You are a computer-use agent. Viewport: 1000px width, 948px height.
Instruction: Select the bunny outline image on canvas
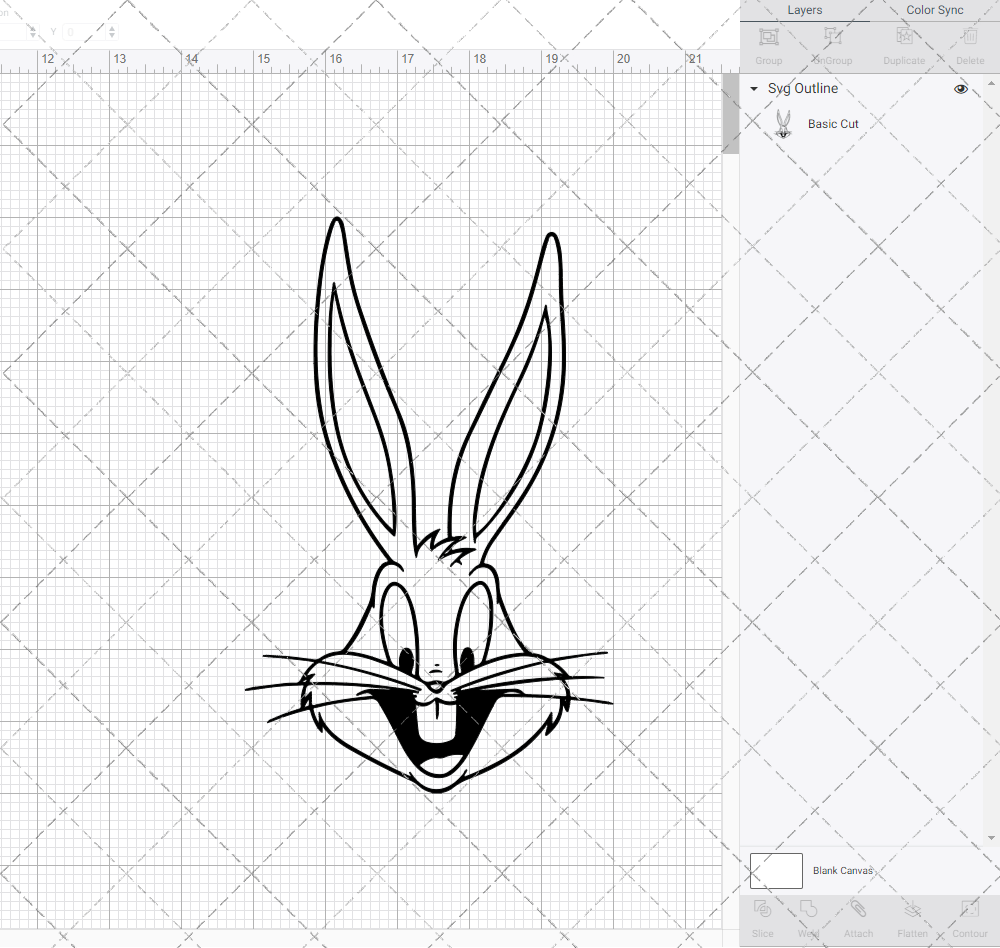pyautogui.click(x=429, y=505)
